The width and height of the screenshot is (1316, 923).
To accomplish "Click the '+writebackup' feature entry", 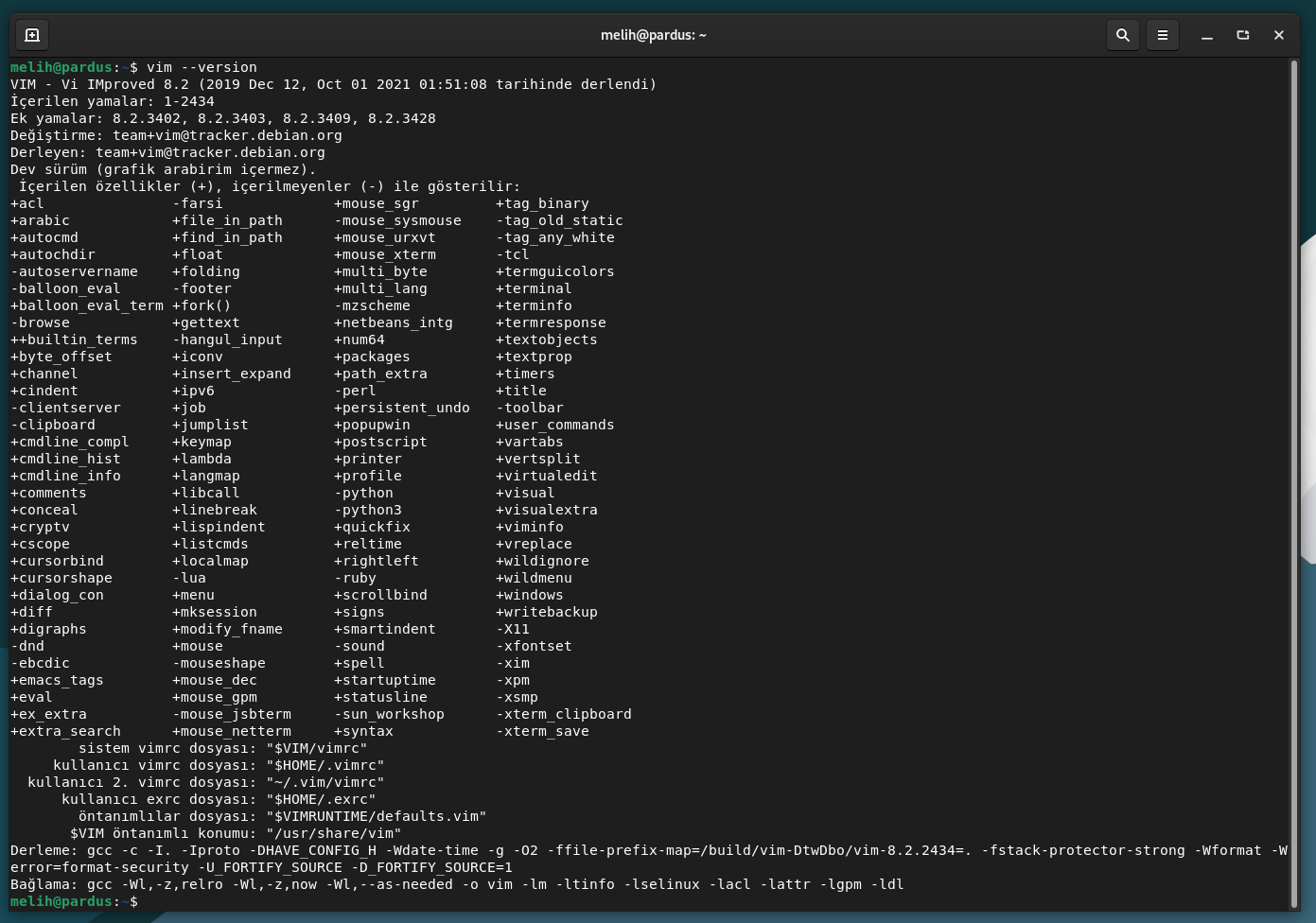I will pyautogui.click(x=547, y=612).
